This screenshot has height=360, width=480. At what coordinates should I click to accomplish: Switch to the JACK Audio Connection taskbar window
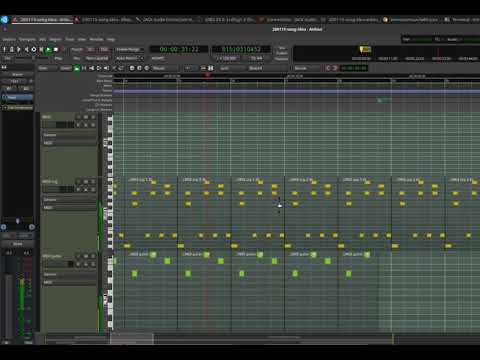[165, 20]
